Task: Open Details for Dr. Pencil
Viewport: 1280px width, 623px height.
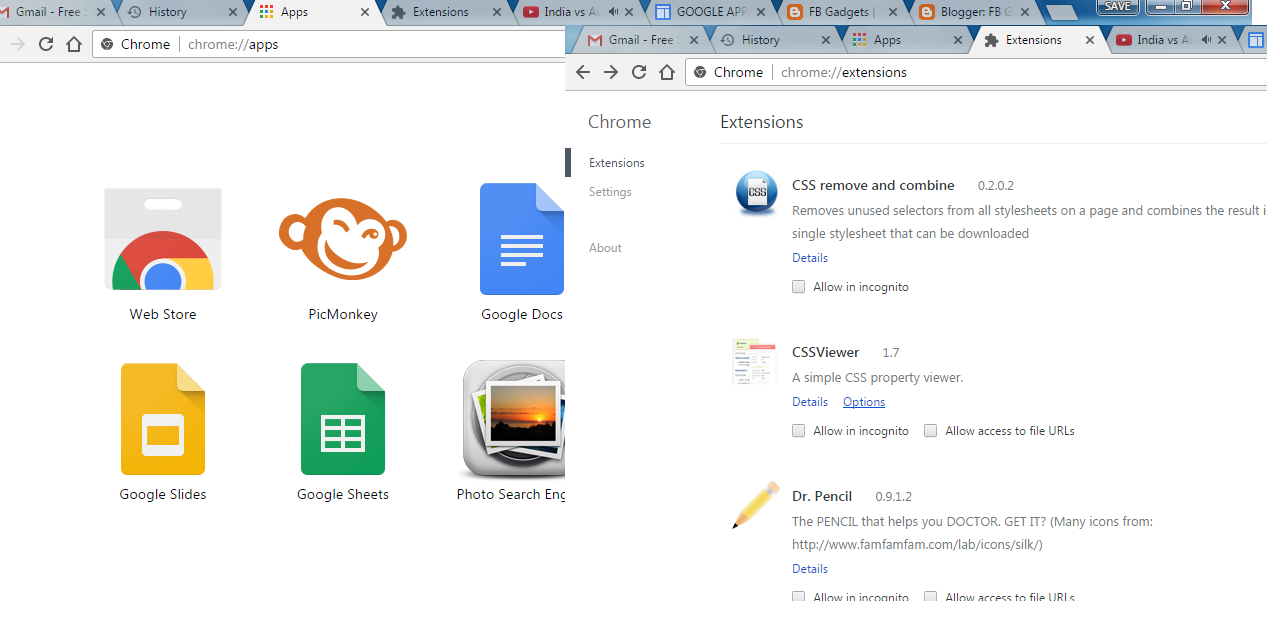Action: coord(810,569)
